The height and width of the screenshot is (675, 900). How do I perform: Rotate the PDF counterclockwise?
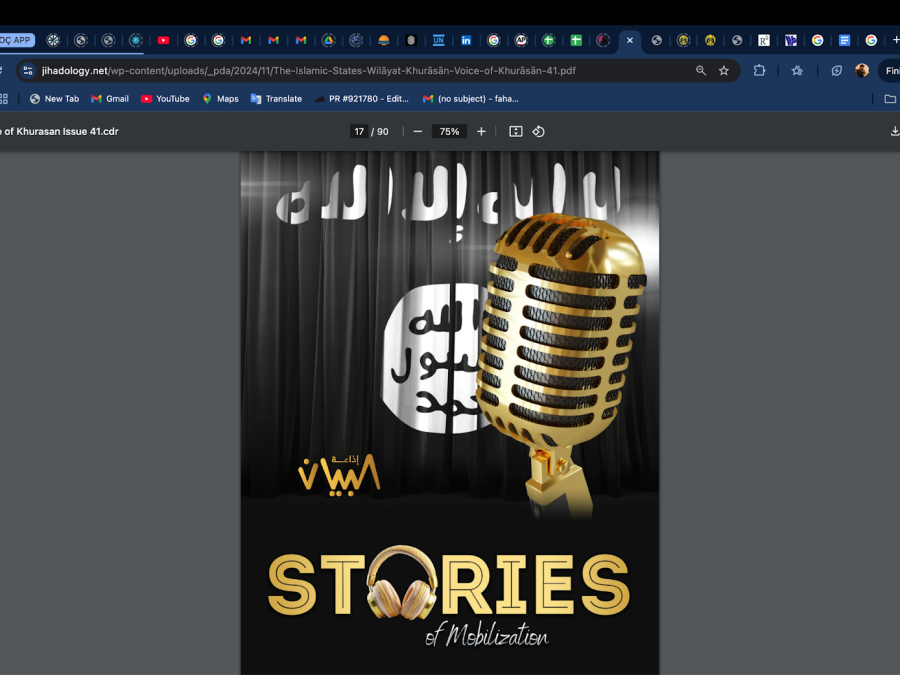pos(538,131)
